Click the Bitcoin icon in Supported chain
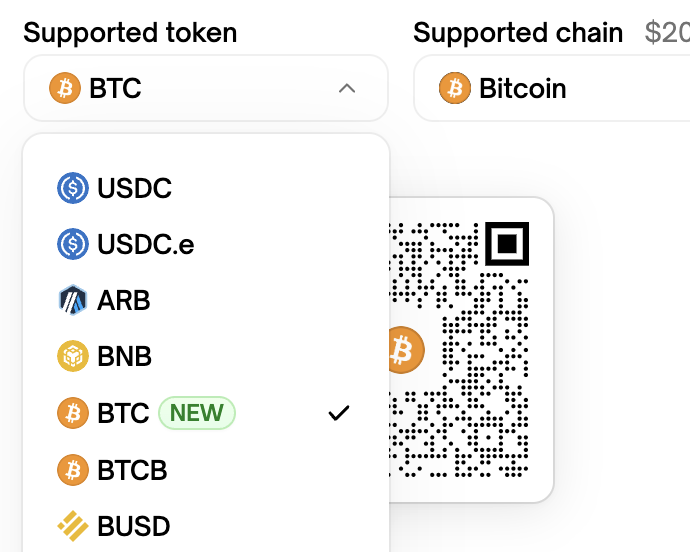 (x=455, y=89)
